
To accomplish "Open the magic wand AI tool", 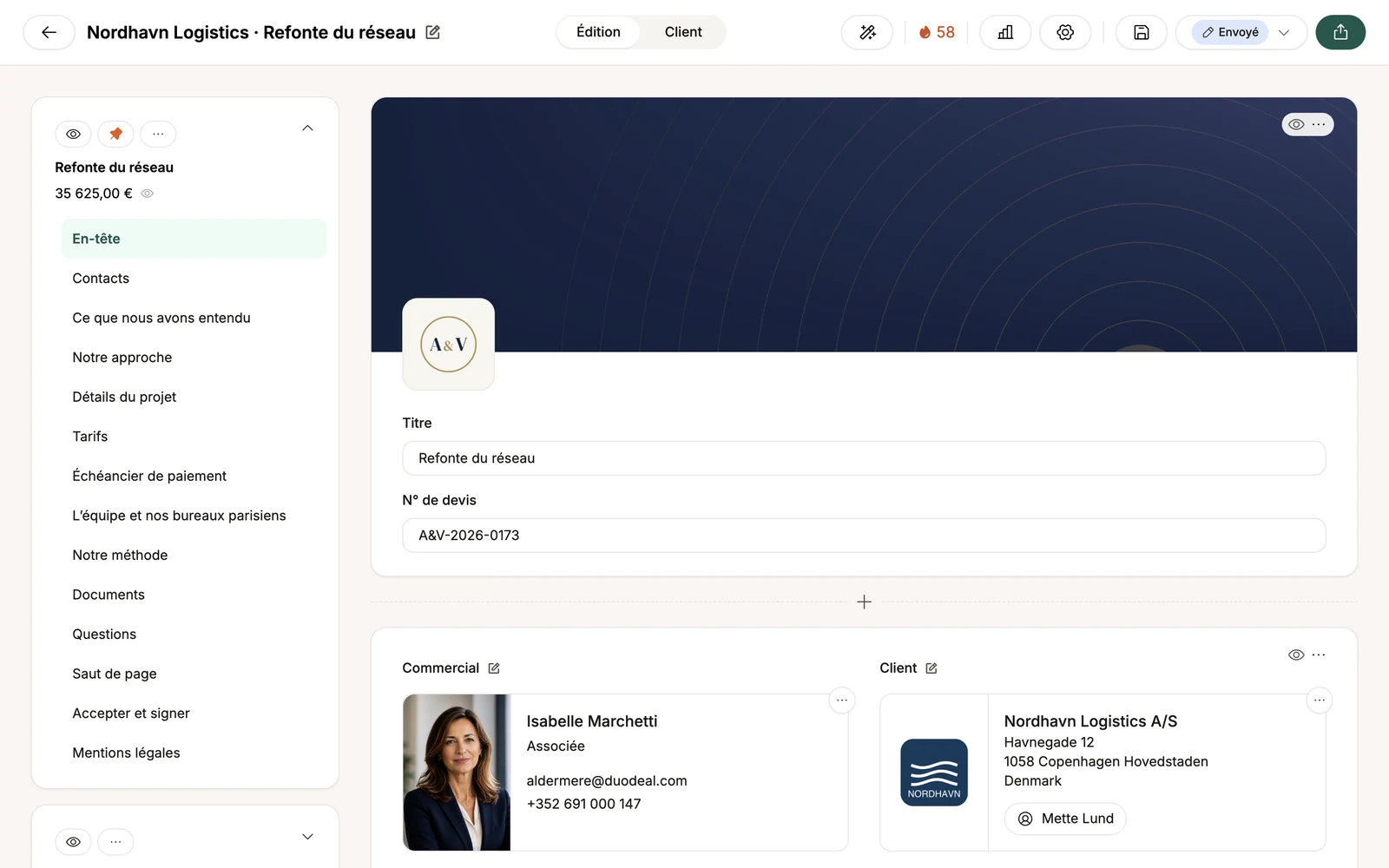I will (867, 32).
